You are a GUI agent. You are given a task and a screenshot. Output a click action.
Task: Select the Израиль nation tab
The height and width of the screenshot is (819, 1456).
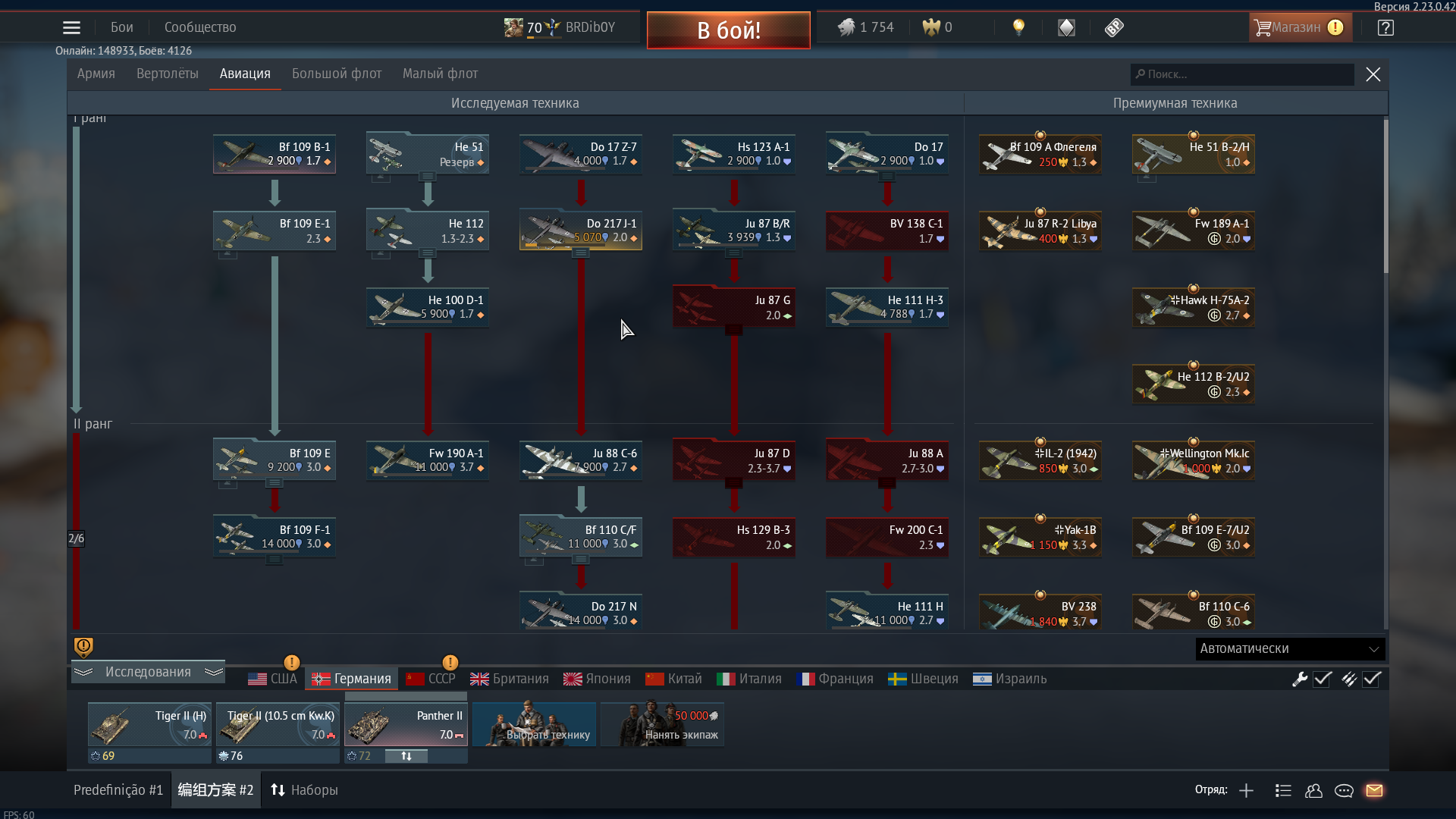pos(1009,679)
